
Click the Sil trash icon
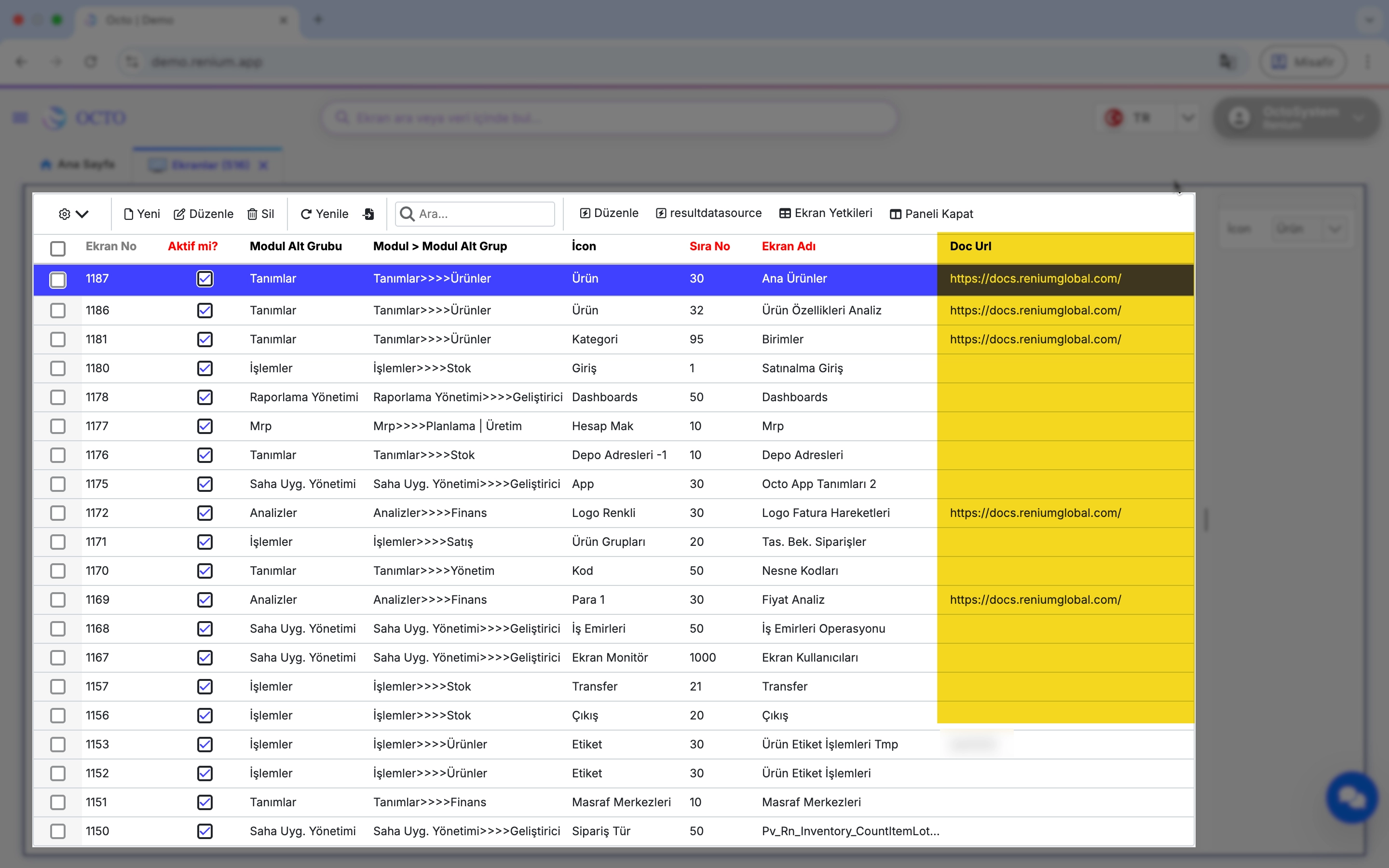(252, 214)
